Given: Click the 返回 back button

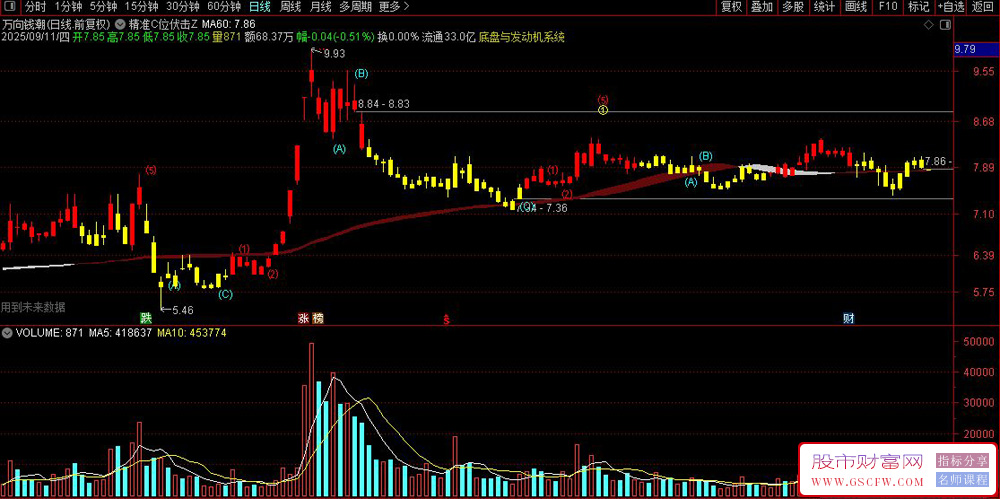Looking at the screenshot, I should coord(983,7).
